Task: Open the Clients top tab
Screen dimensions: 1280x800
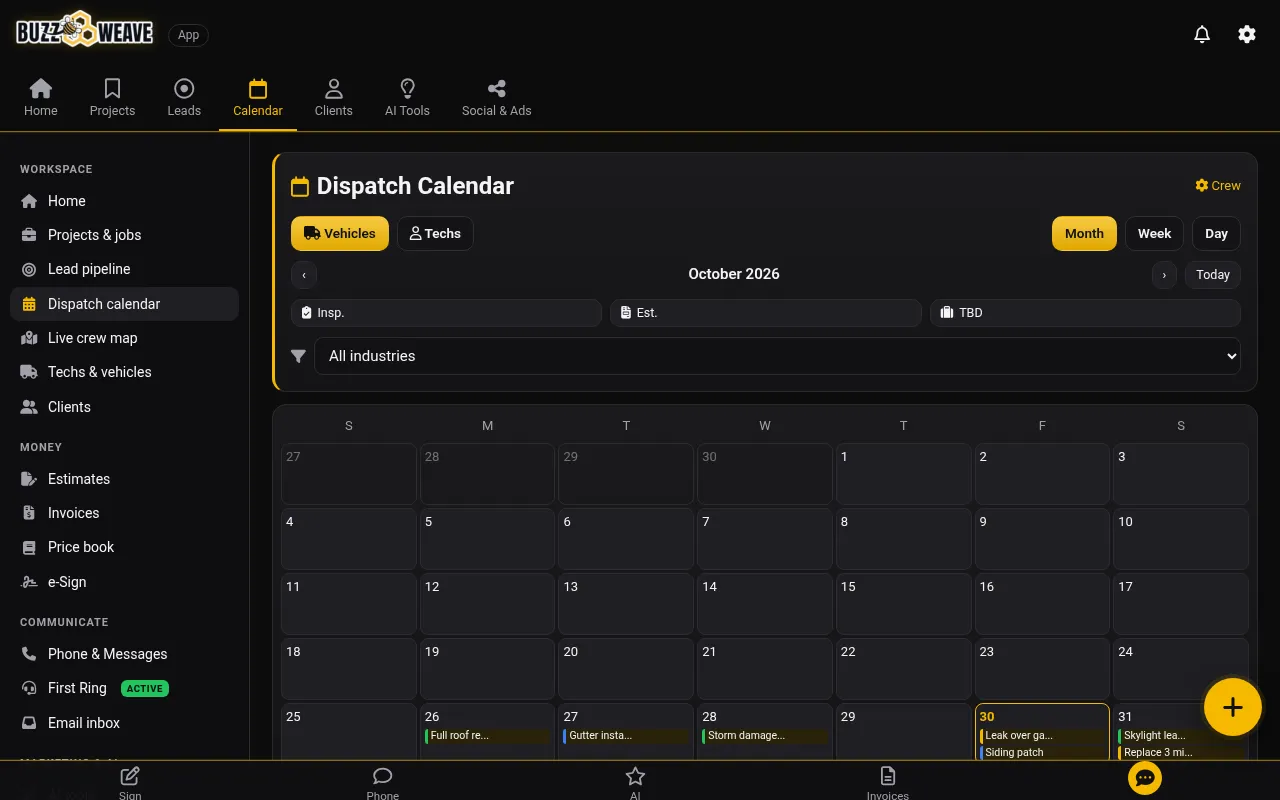Action: [334, 98]
